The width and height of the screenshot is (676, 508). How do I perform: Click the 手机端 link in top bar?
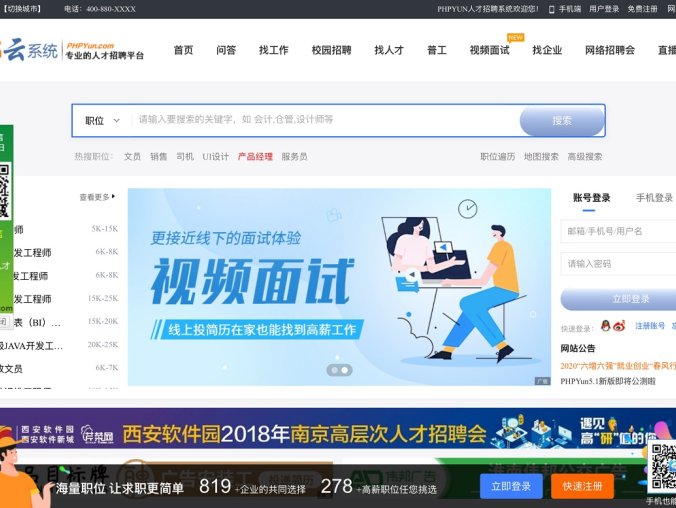[x=570, y=9]
